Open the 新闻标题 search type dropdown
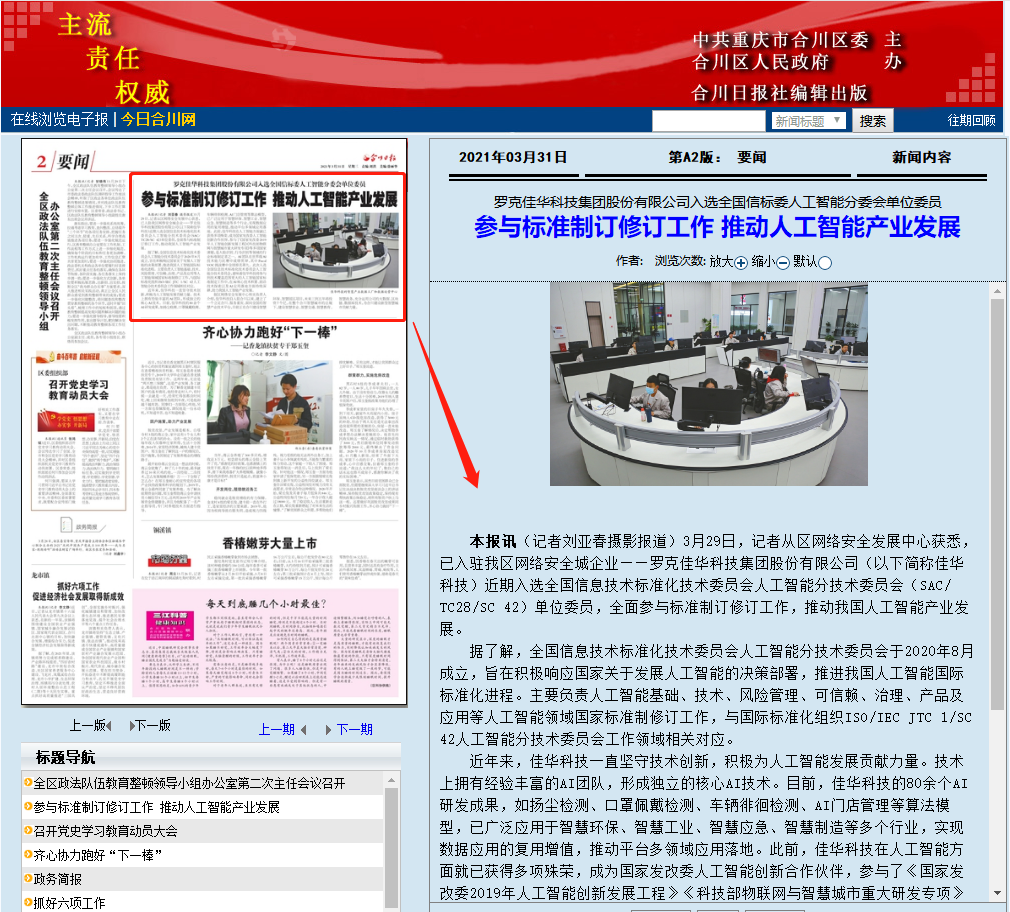1010x912 pixels. (x=808, y=120)
